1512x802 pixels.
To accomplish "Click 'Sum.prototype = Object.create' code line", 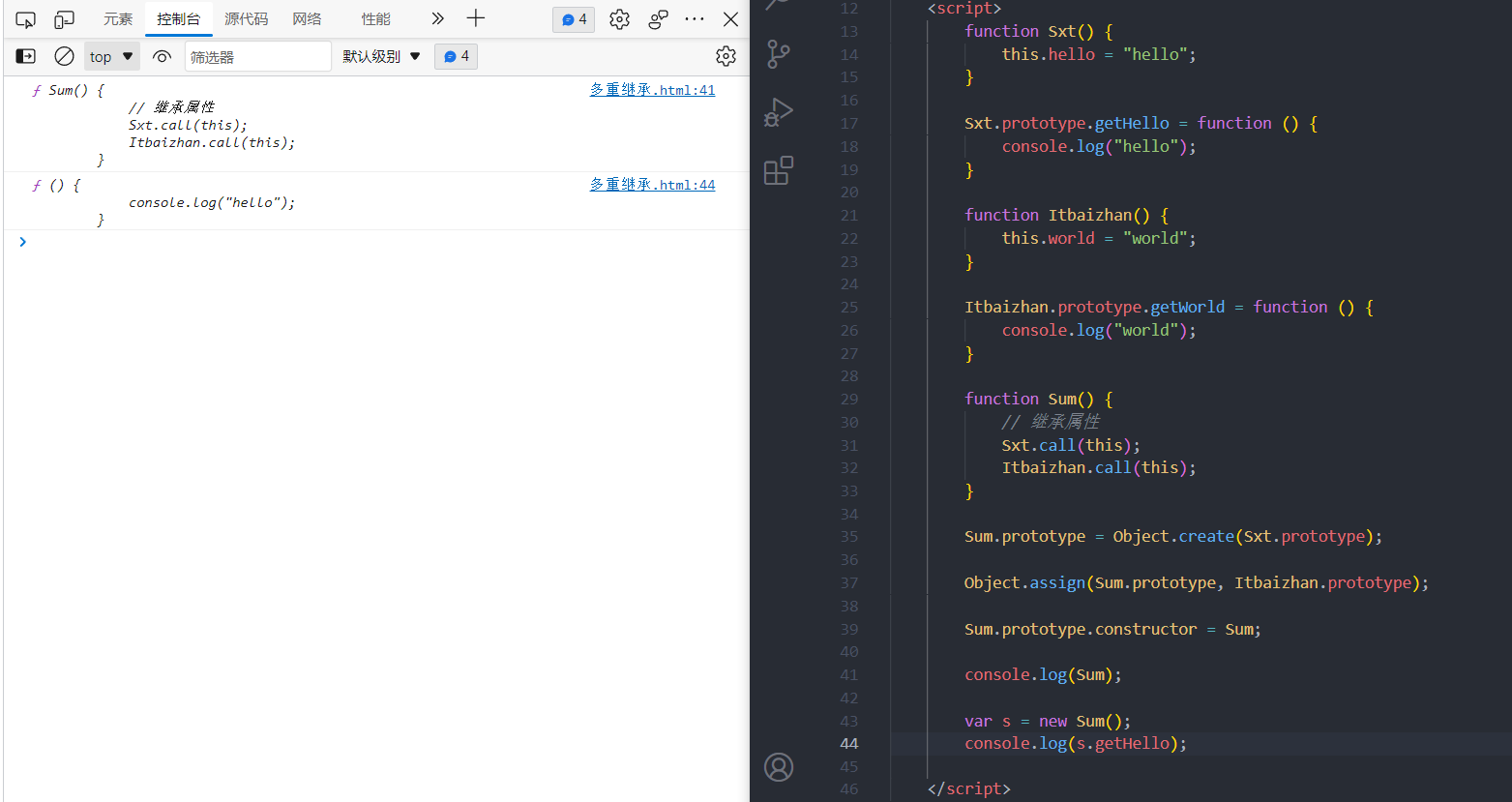I will 1173,537.
